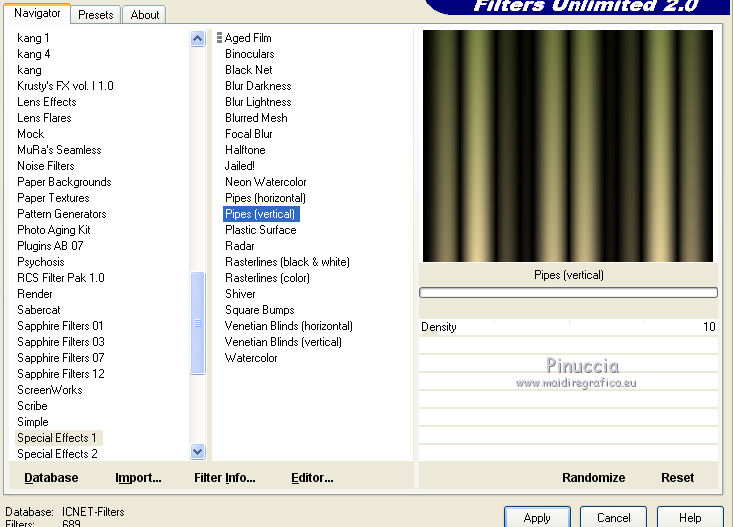Click the Import... button

point(138,477)
